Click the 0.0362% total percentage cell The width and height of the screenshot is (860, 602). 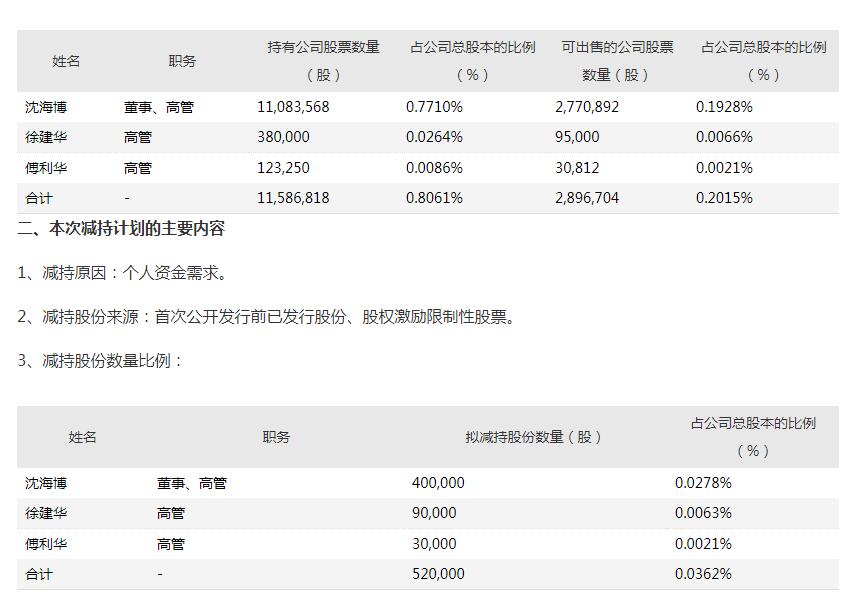click(x=703, y=574)
